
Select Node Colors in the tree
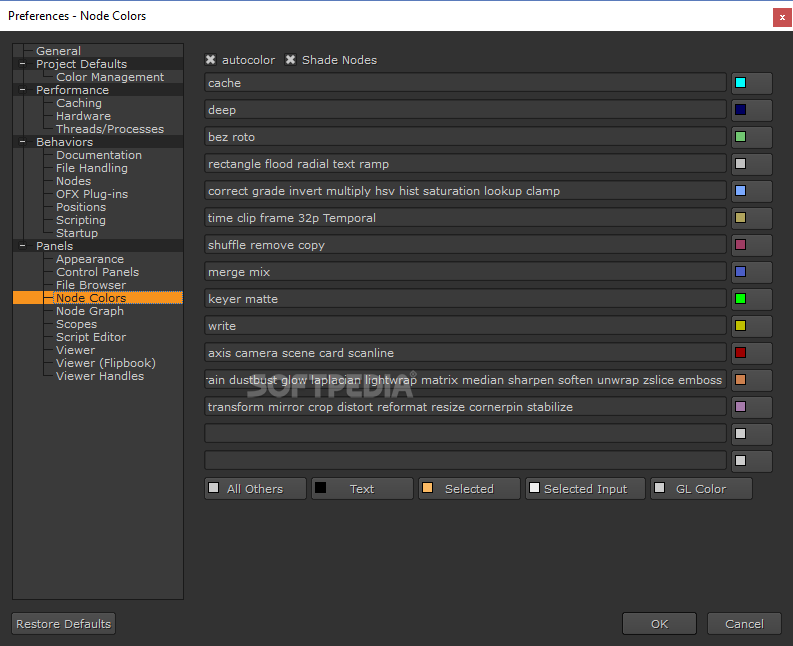click(91, 298)
